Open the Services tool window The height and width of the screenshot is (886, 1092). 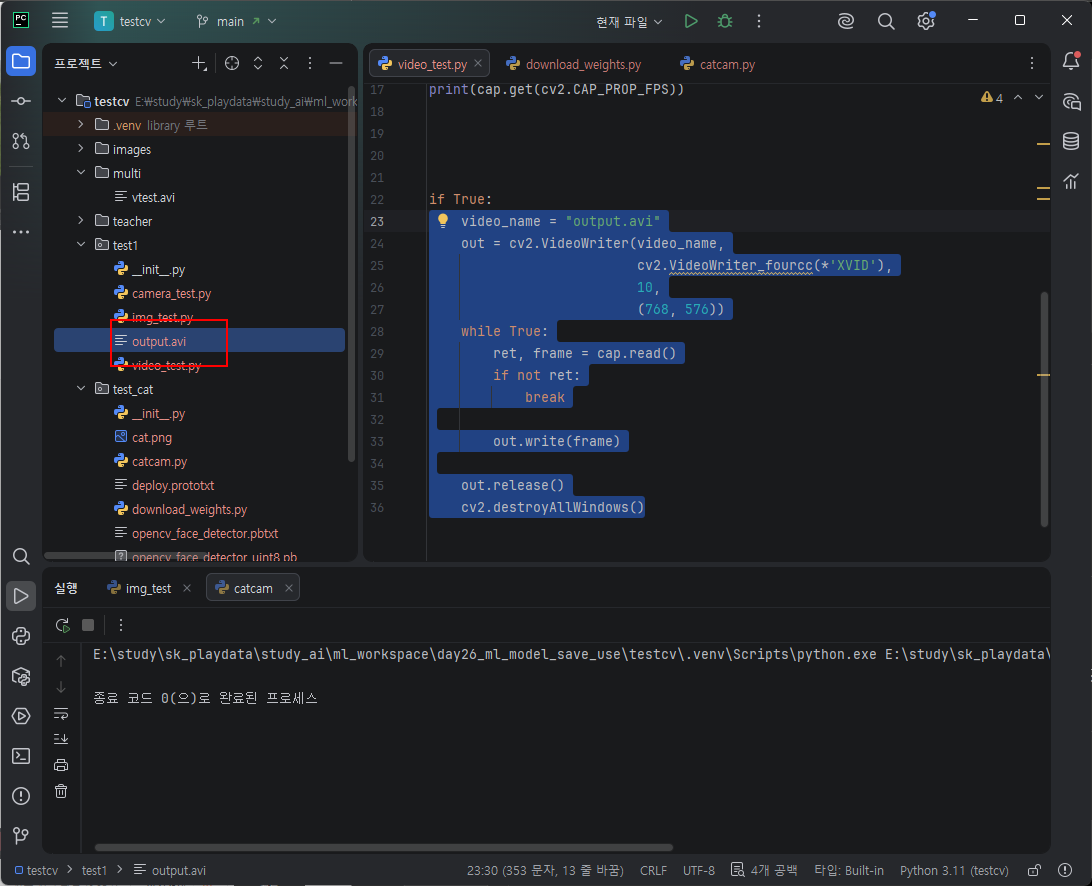(x=21, y=716)
